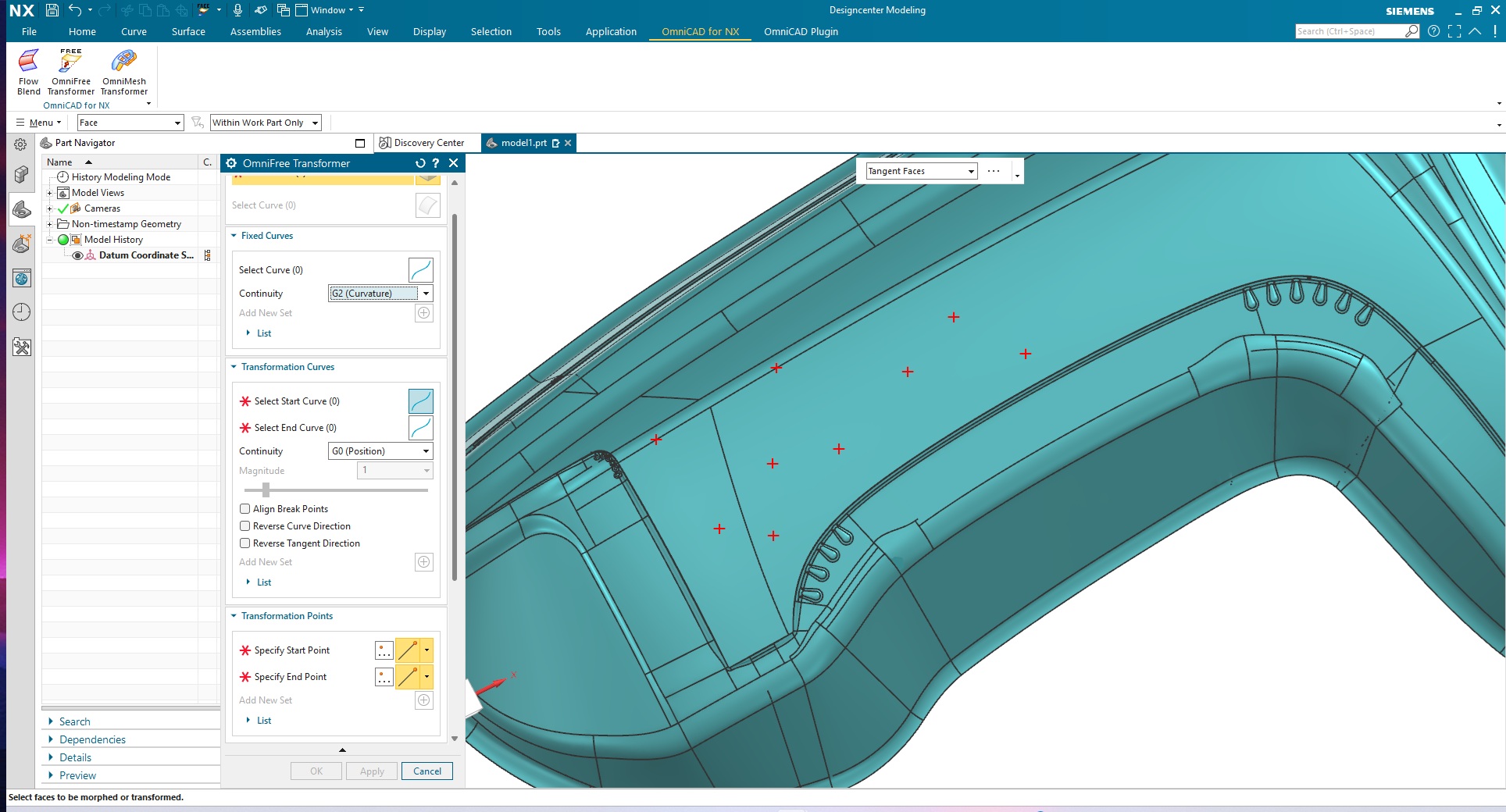Viewport: 1506px width, 812px height.
Task: Open the Analysis menu tab
Action: click(323, 32)
